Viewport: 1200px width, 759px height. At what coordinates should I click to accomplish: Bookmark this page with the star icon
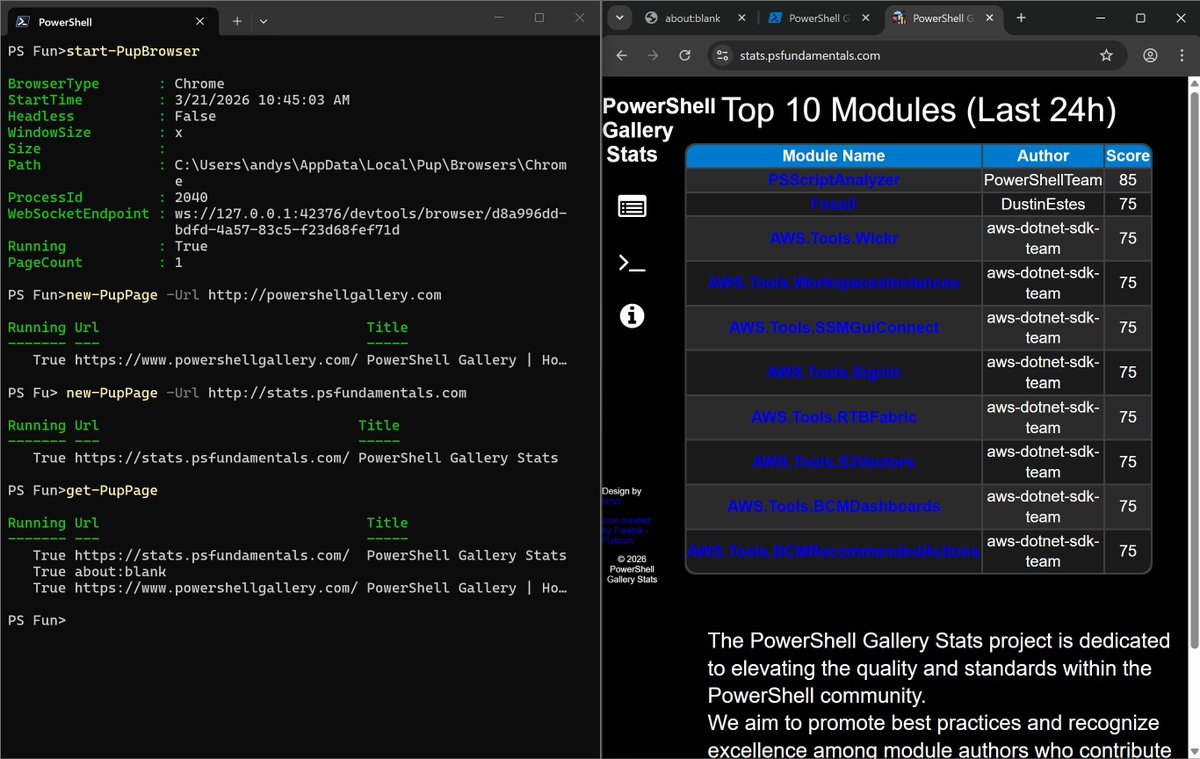pos(1106,56)
